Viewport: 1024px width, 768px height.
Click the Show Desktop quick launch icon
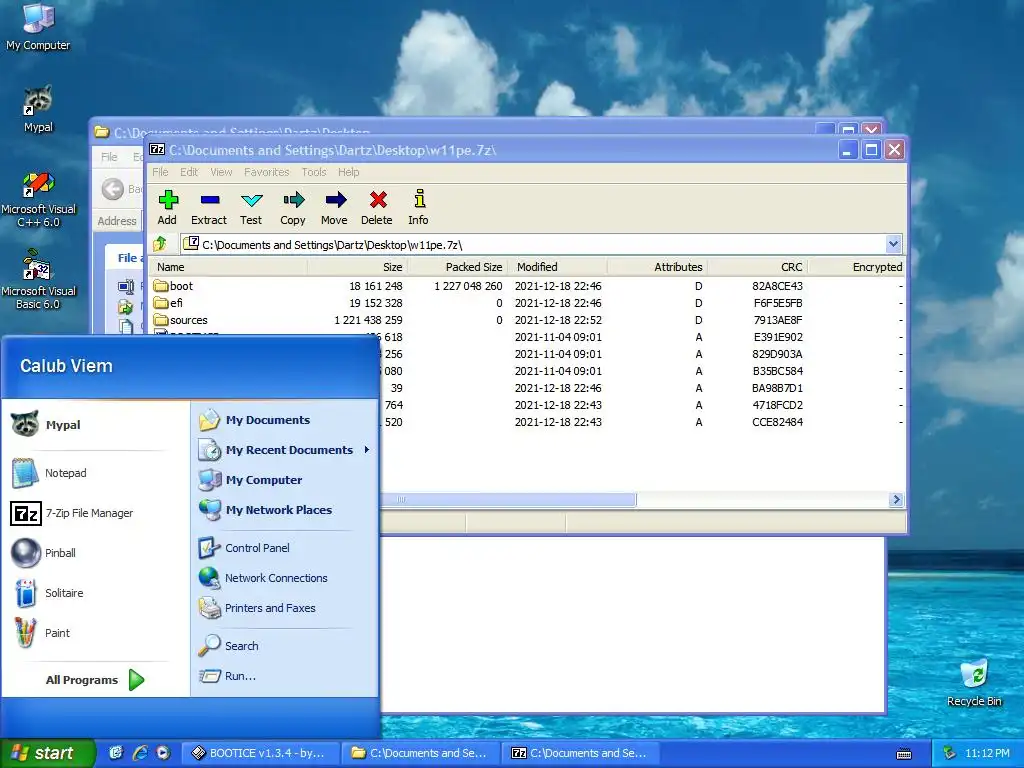(x=116, y=753)
